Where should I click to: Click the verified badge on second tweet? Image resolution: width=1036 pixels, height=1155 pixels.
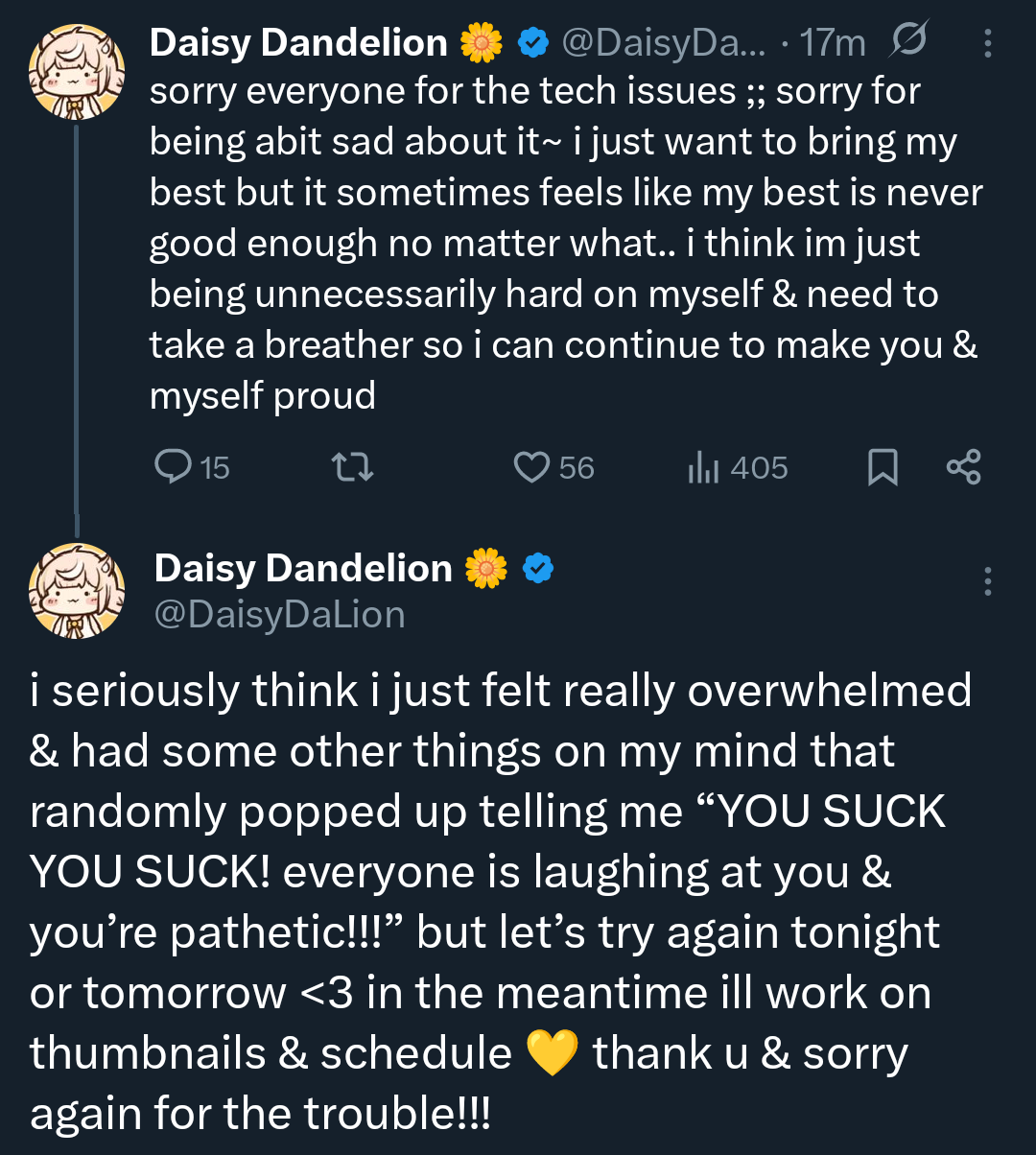coord(538,569)
